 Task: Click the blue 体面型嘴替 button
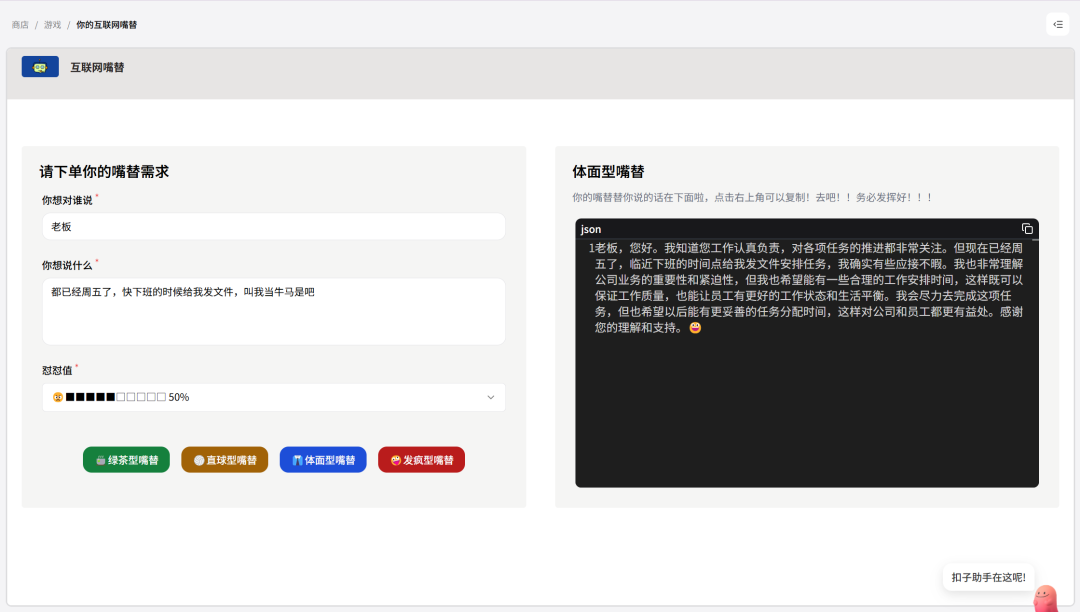point(323,460)
